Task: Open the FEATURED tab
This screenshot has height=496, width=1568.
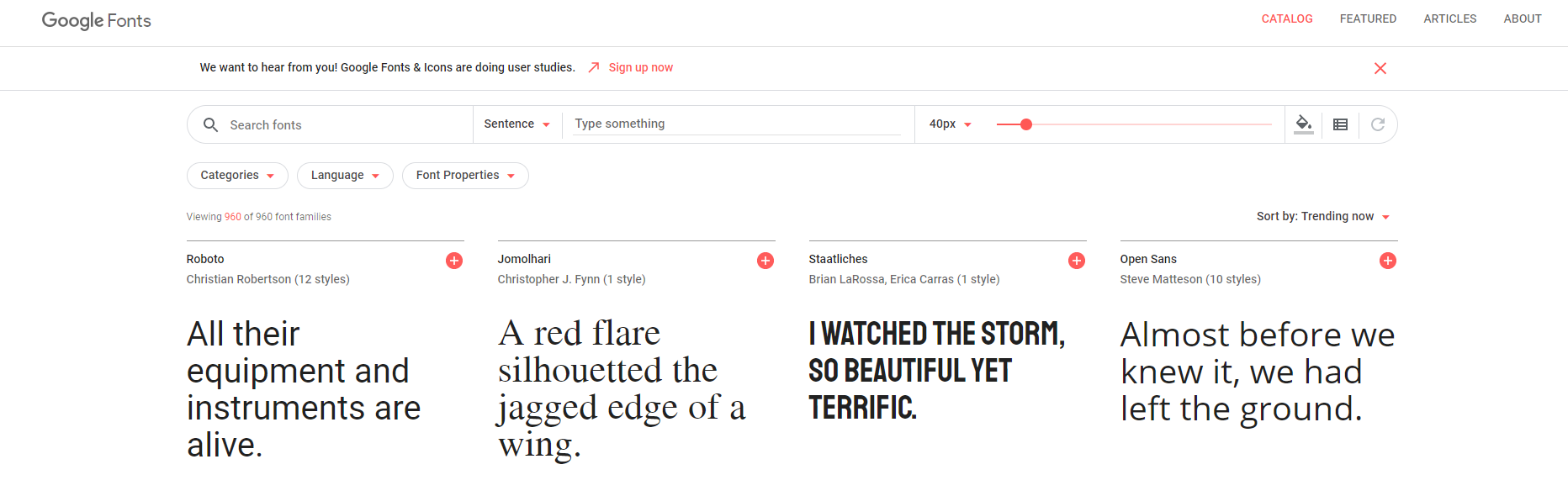Action: (x=1368, y=18)
